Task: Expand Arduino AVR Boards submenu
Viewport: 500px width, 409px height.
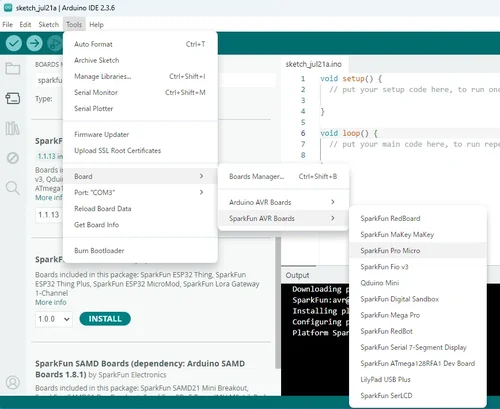Action: point(283,202)
